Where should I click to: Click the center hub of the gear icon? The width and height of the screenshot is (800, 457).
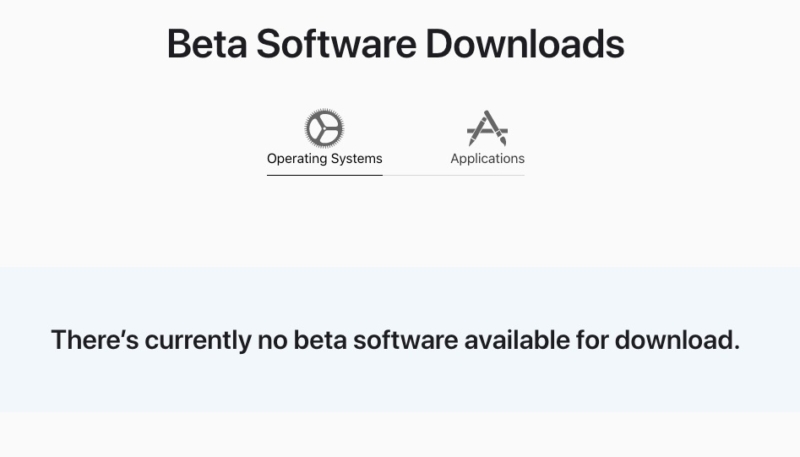[324, 128]
